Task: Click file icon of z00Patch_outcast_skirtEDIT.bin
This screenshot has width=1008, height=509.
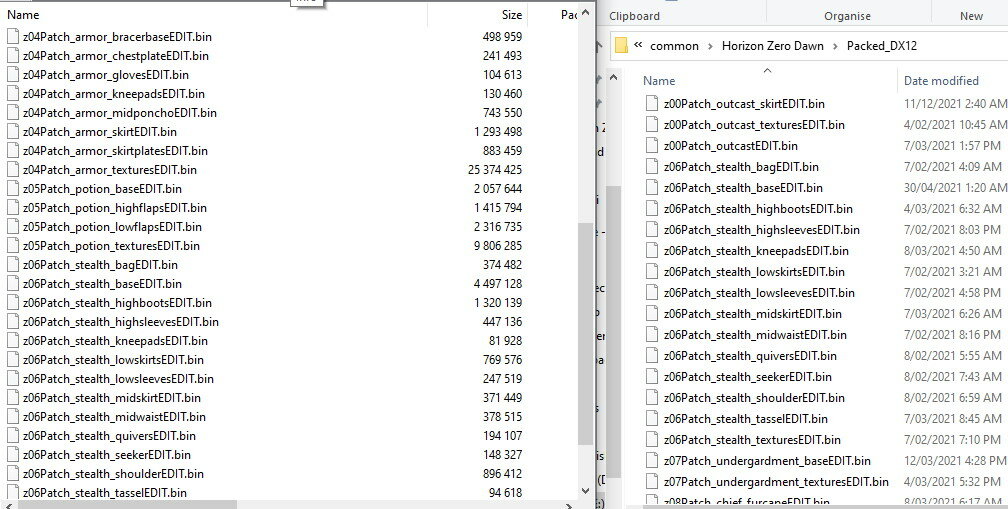Action: pos(652,103)
